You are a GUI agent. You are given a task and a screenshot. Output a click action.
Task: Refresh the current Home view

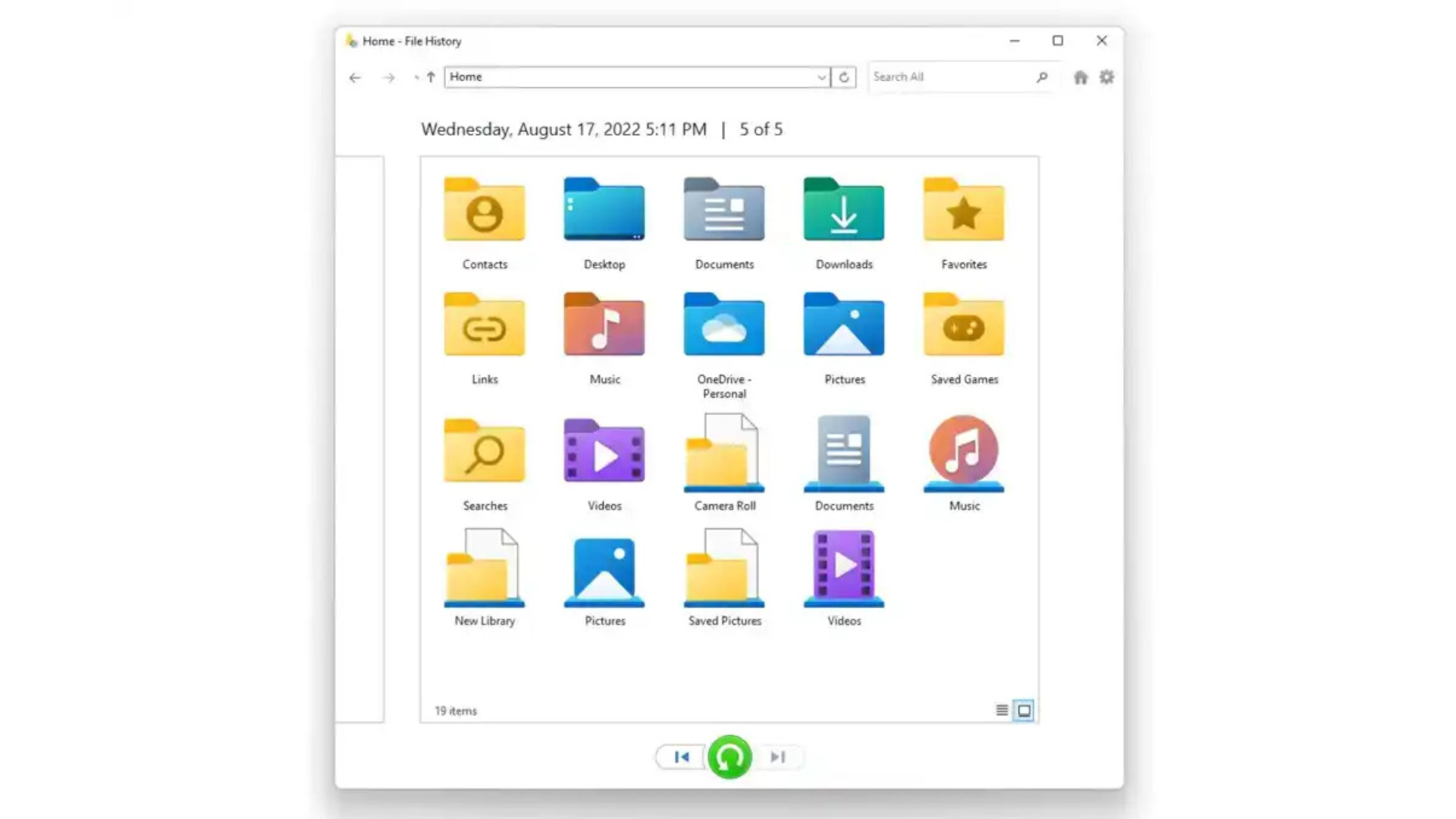(x=844, y=77)
